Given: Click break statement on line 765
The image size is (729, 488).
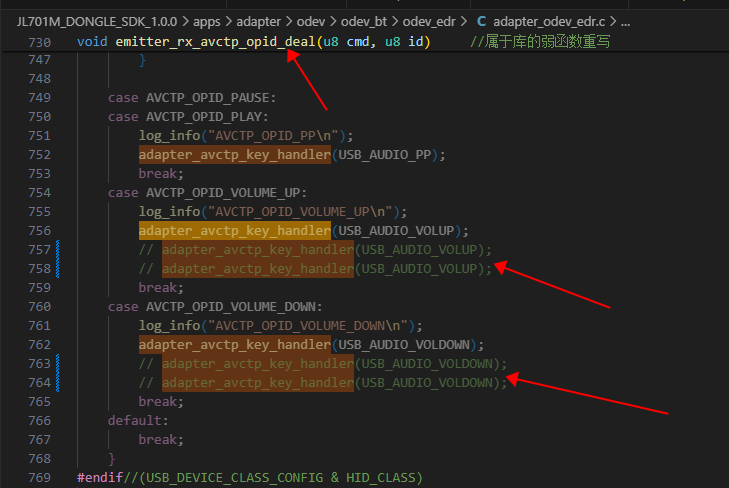Looking at the screenshot, I should point(161,401).
